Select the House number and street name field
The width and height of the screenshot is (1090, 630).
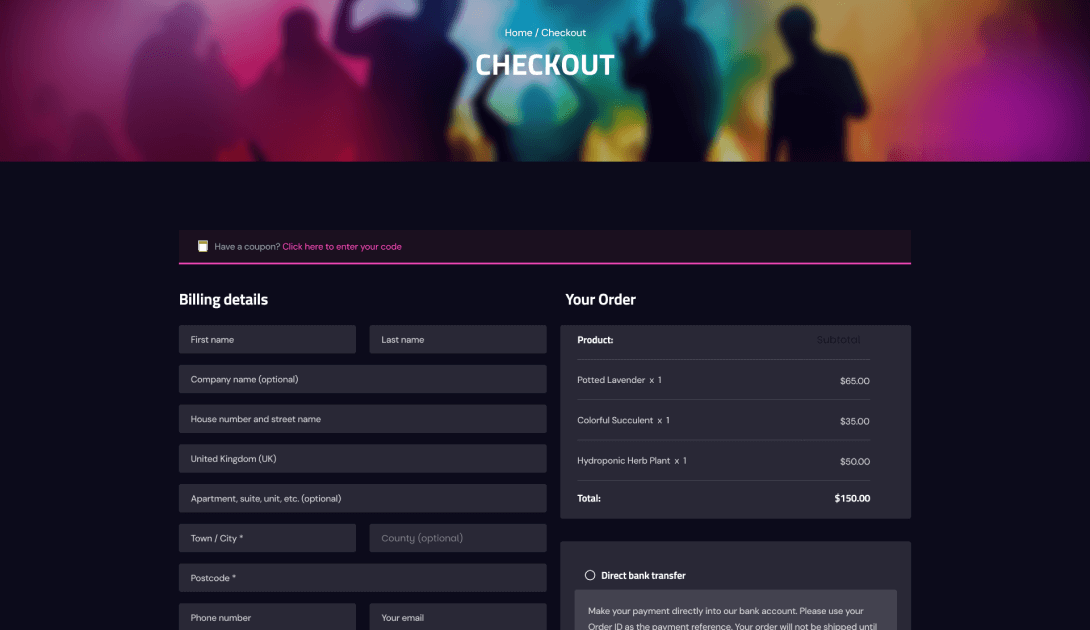[362, 419]
